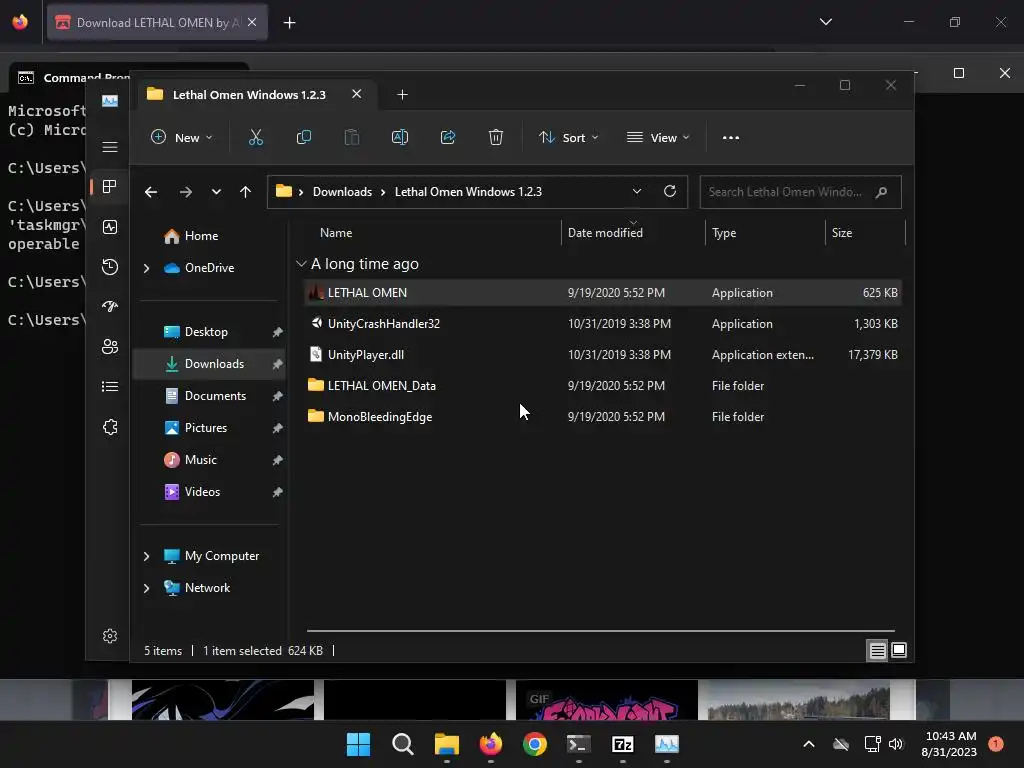Select the Download LETHAL OMEN Firefox tab

coord(157,23)
